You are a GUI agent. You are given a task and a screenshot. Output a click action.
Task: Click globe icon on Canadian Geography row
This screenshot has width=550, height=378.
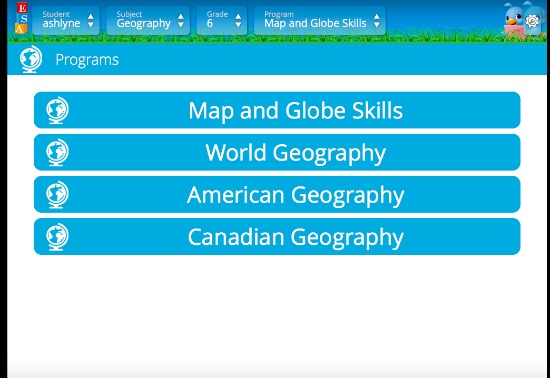click(57, 237)
